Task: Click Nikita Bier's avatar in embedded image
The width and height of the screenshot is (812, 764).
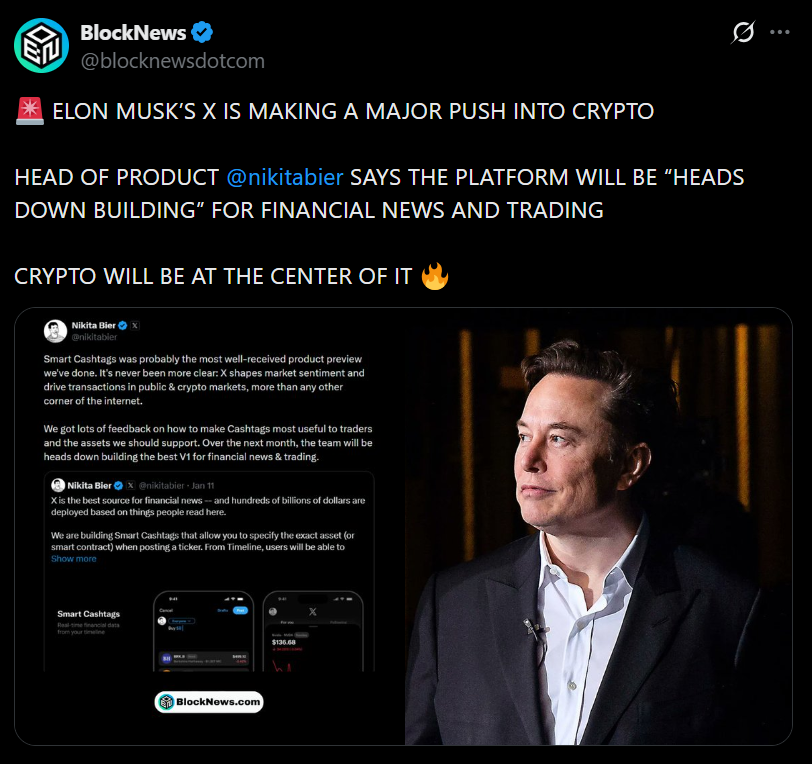Action: tap(55, 331)
